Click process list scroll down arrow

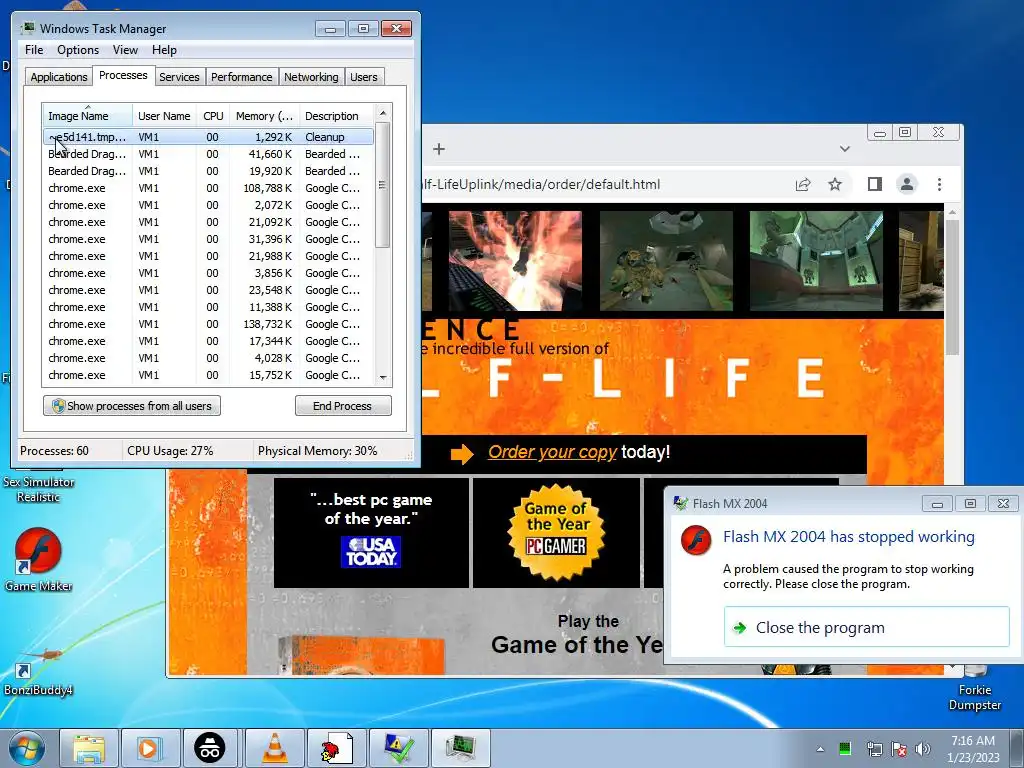(x=383, y=377)
